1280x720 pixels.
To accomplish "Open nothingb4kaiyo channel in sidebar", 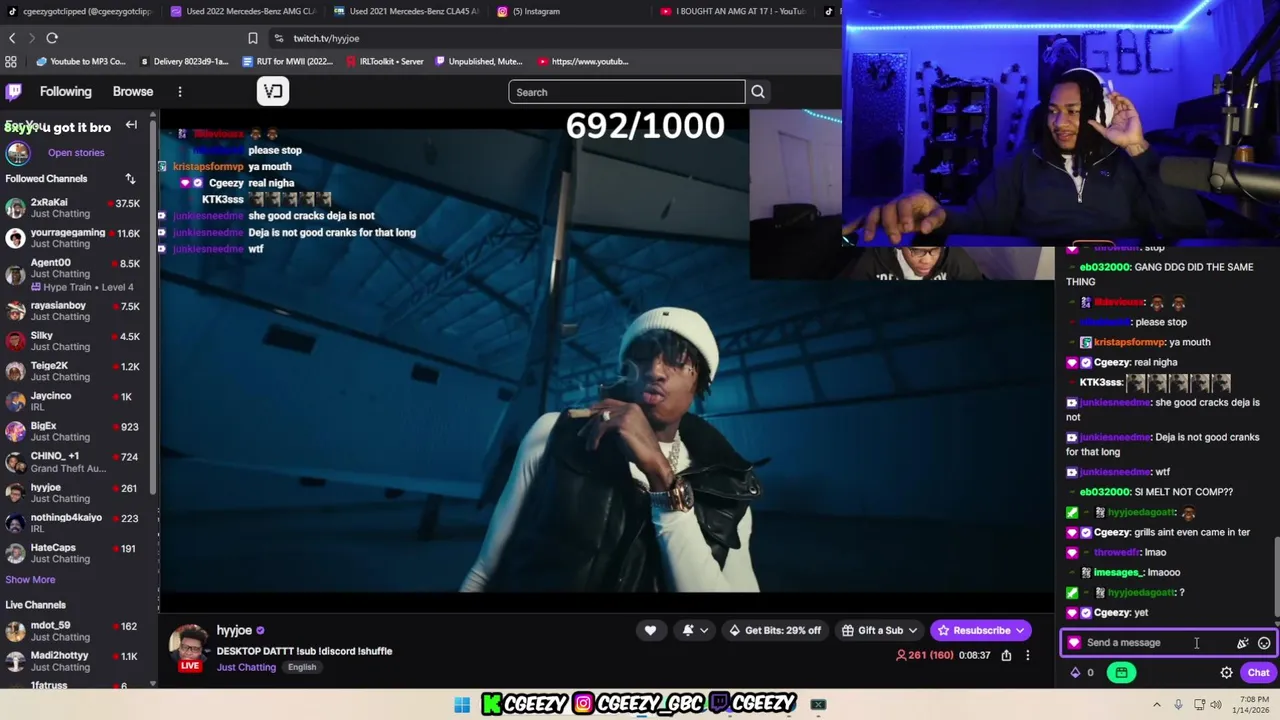I will (75, 523).
